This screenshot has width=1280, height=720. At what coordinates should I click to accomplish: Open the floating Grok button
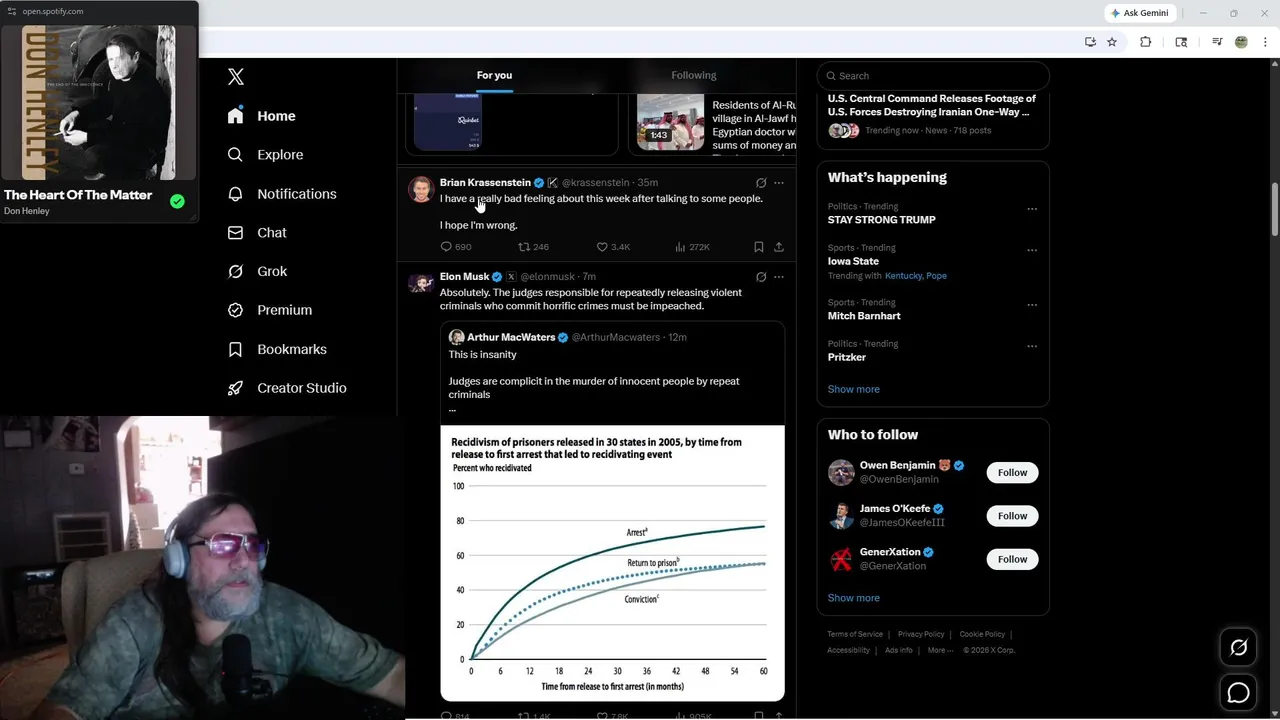coord(1238,648)
